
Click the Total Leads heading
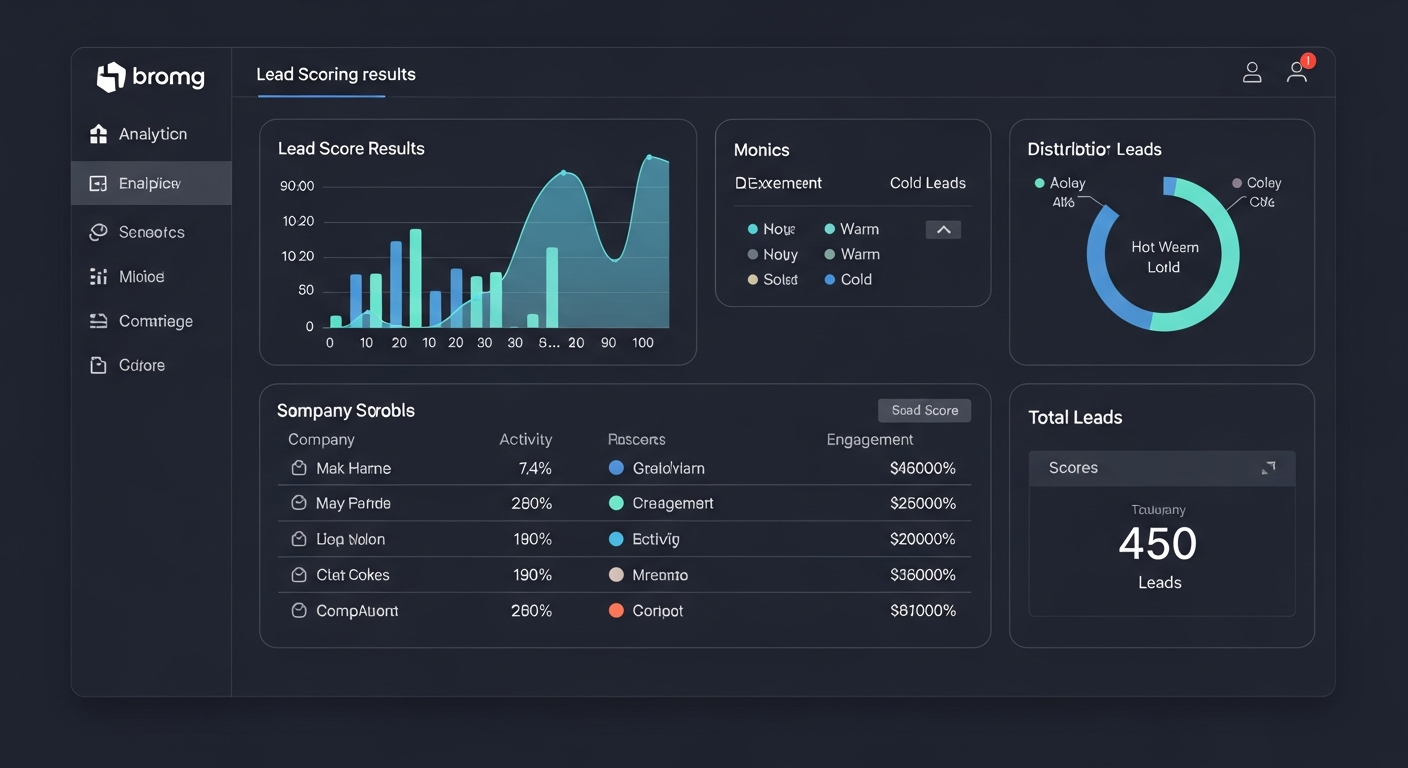1075,418
